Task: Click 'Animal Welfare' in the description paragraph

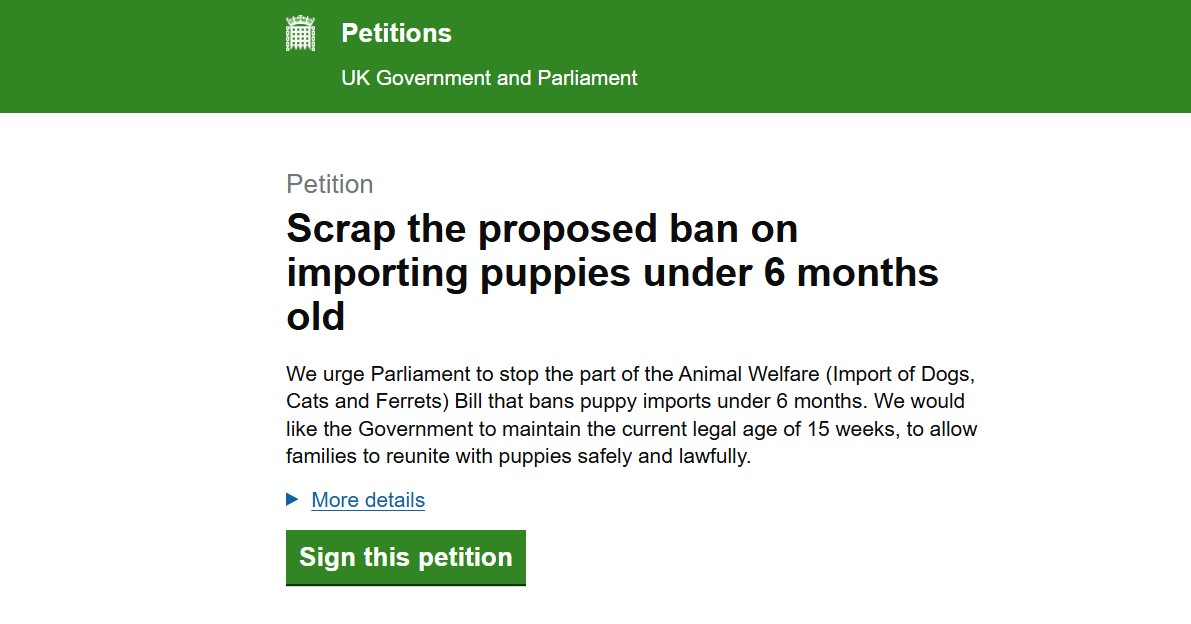Action: pyautogui.click(x=749, y=374)
